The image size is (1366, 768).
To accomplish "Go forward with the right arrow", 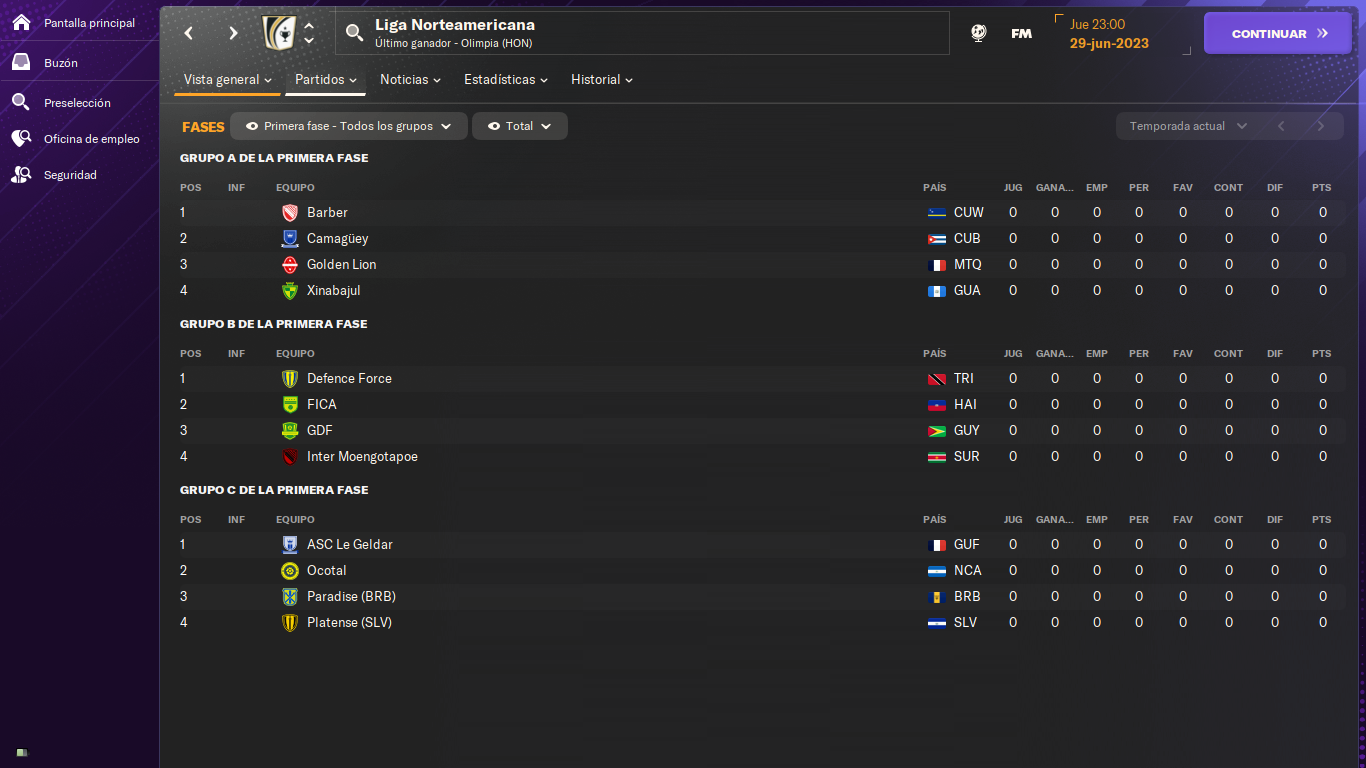I will [233, 33].
